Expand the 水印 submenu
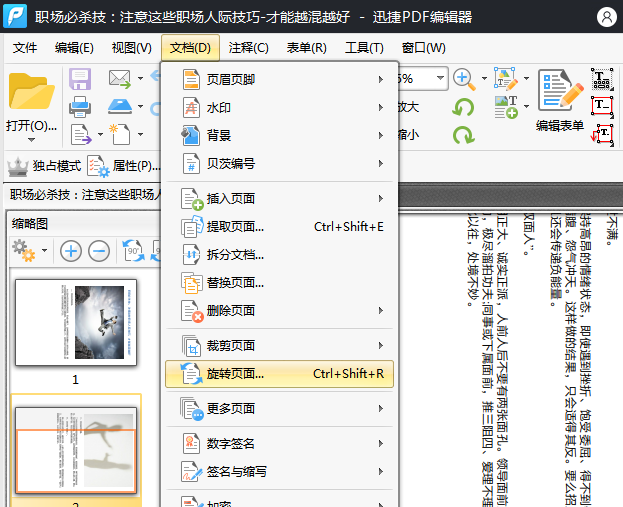This screenshot has width=623, height=507. [x=279, y=108]
